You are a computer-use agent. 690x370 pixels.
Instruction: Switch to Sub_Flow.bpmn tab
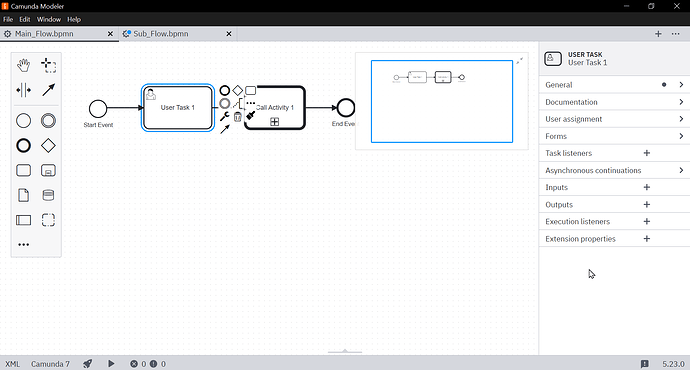[x=161, y=34]
